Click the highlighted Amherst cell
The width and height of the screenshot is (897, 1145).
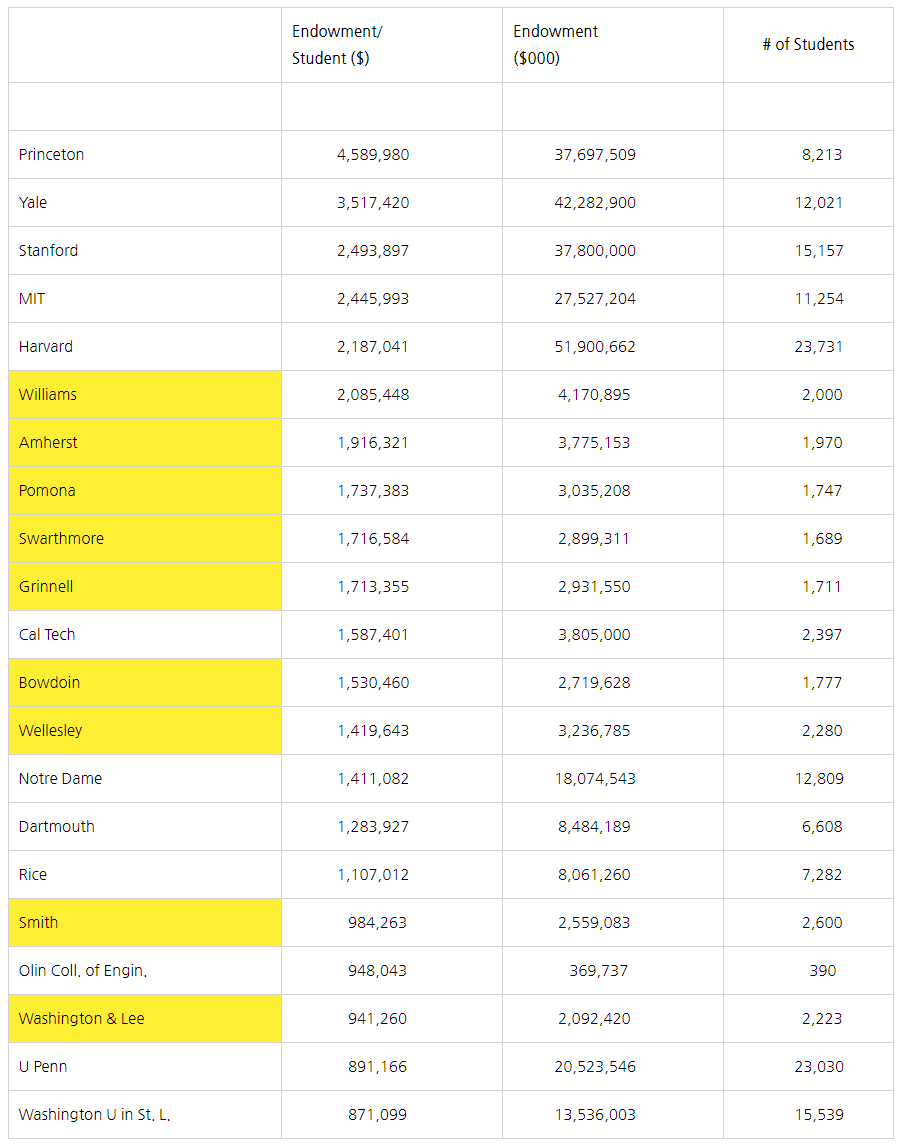[x=48, y=443]
